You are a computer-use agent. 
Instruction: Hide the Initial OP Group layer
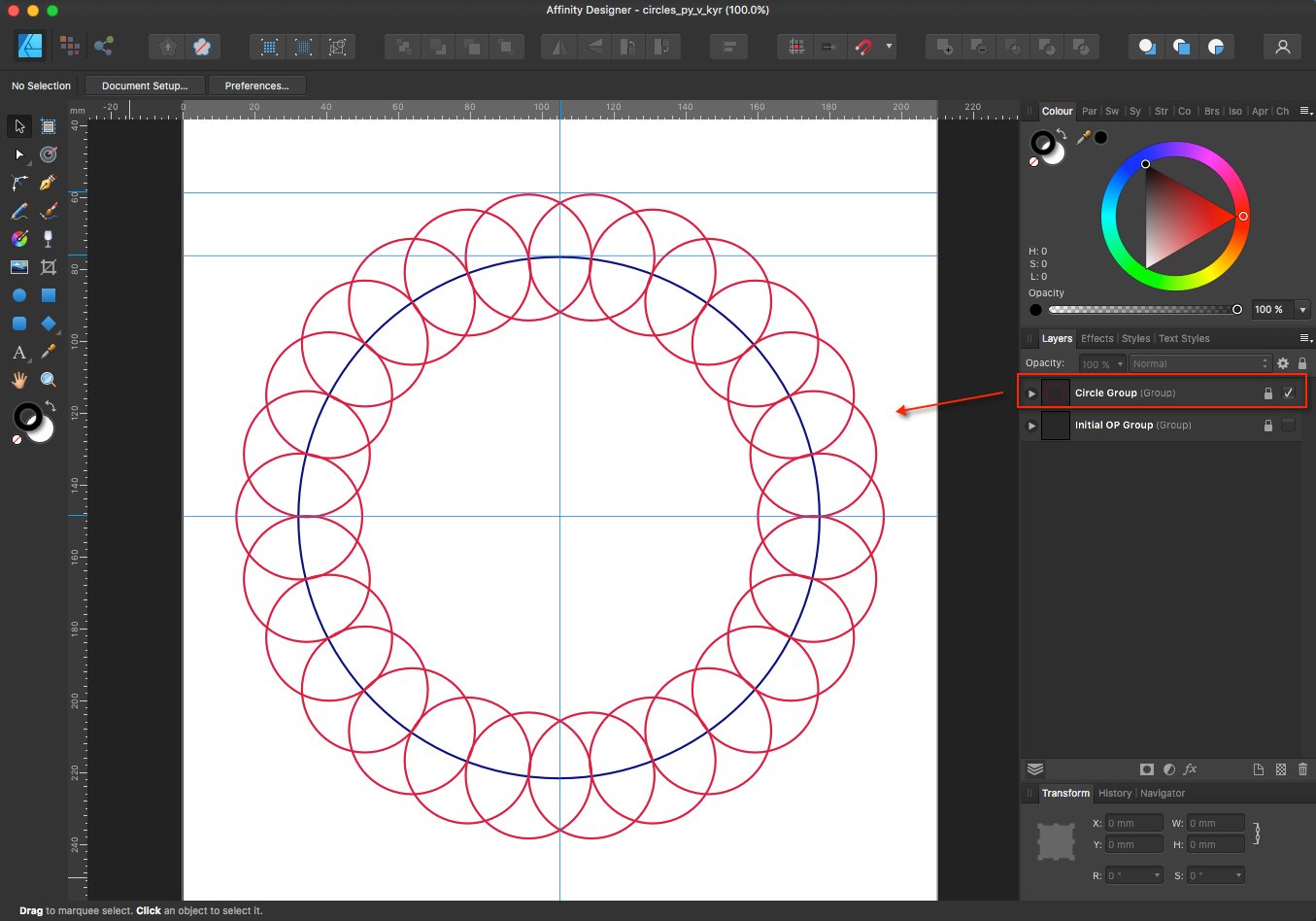click(x=1289, y=425)
